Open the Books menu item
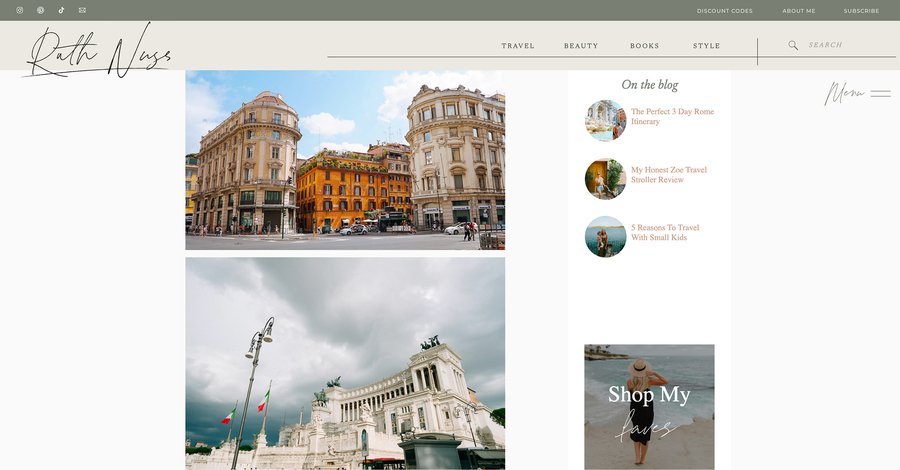The width and height of the screenshot is (900, 470). (645, 46)
